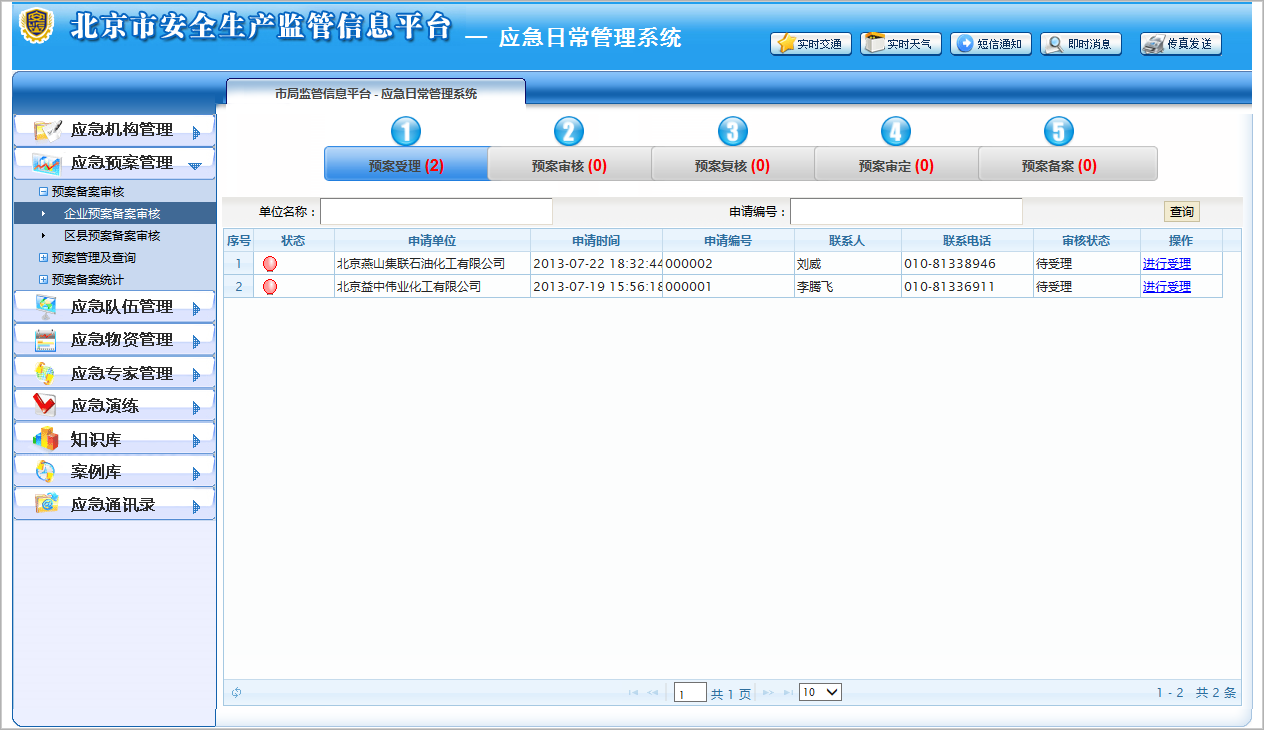Click the 应急机构管理 notepad icon
Screen dimensions: 1264x730
(x=47, y=130)
